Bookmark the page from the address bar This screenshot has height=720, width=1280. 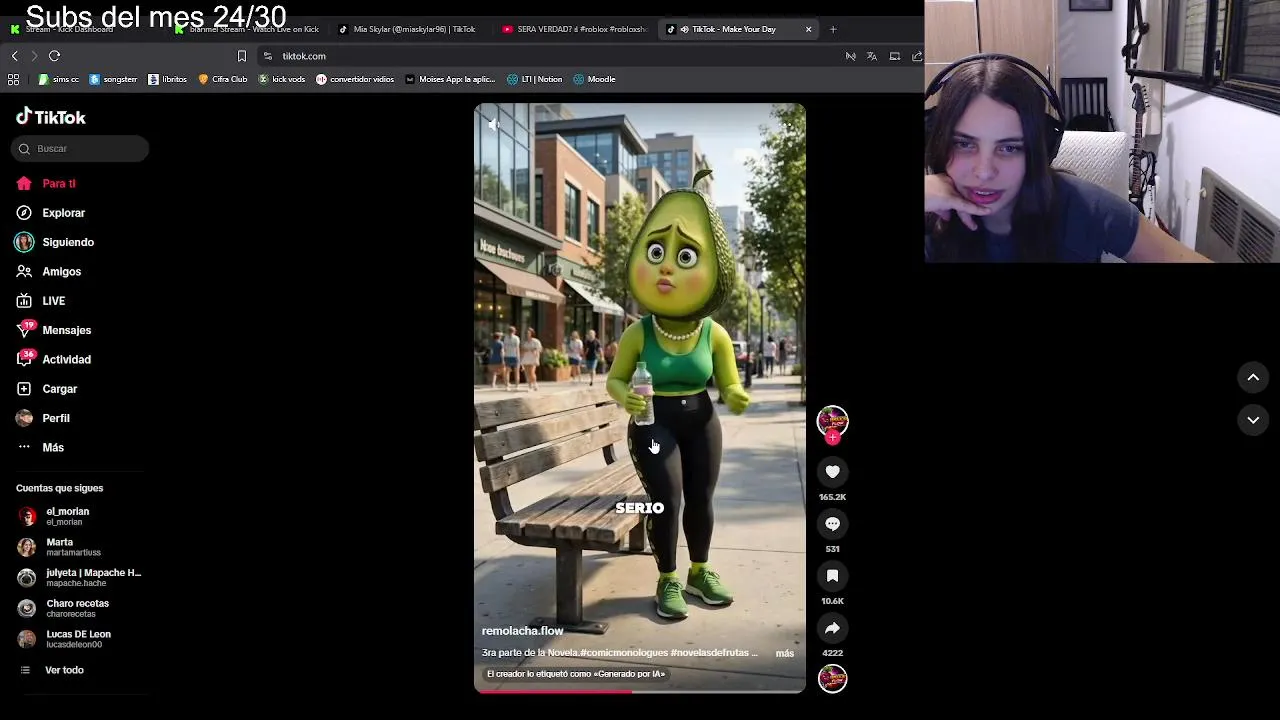coord(241,56)
